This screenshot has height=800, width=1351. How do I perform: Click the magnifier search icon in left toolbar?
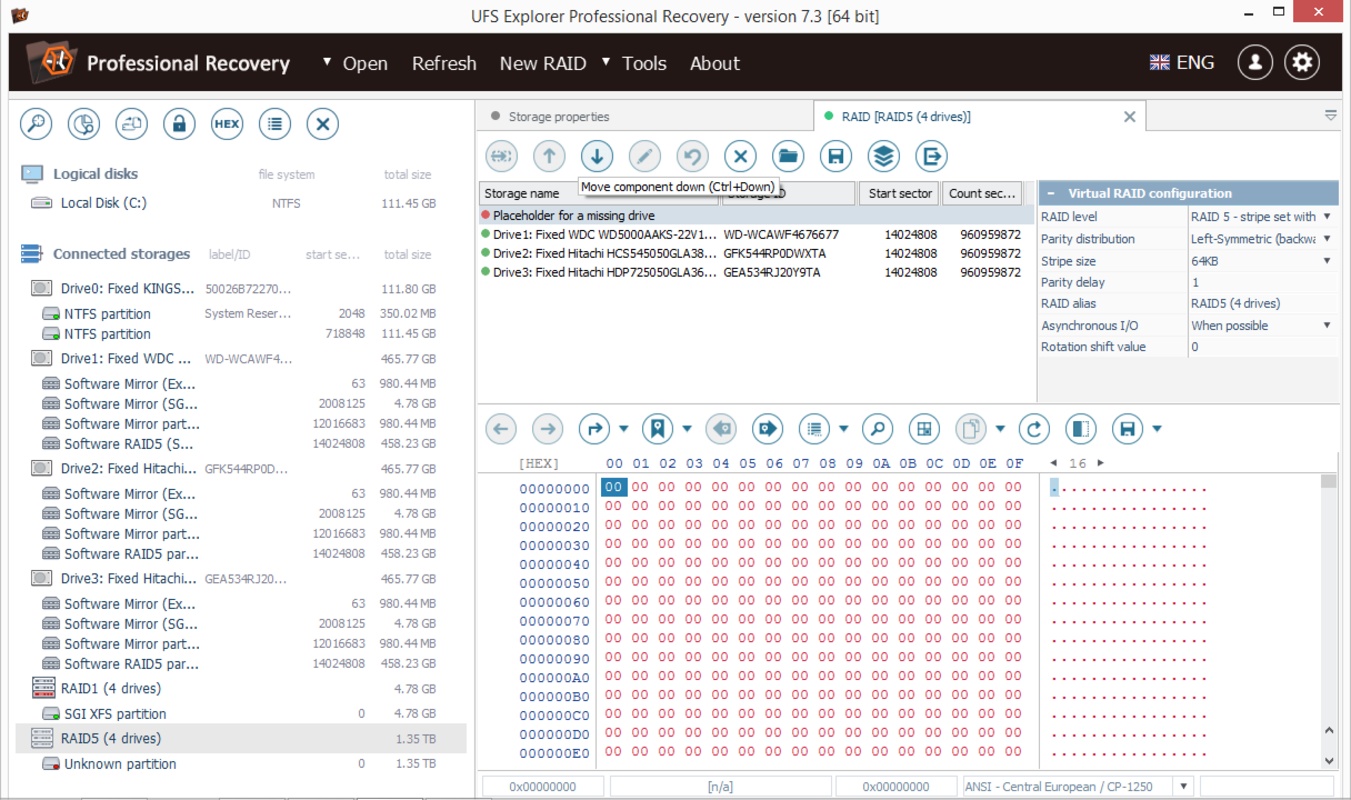[x=36, y=124]
